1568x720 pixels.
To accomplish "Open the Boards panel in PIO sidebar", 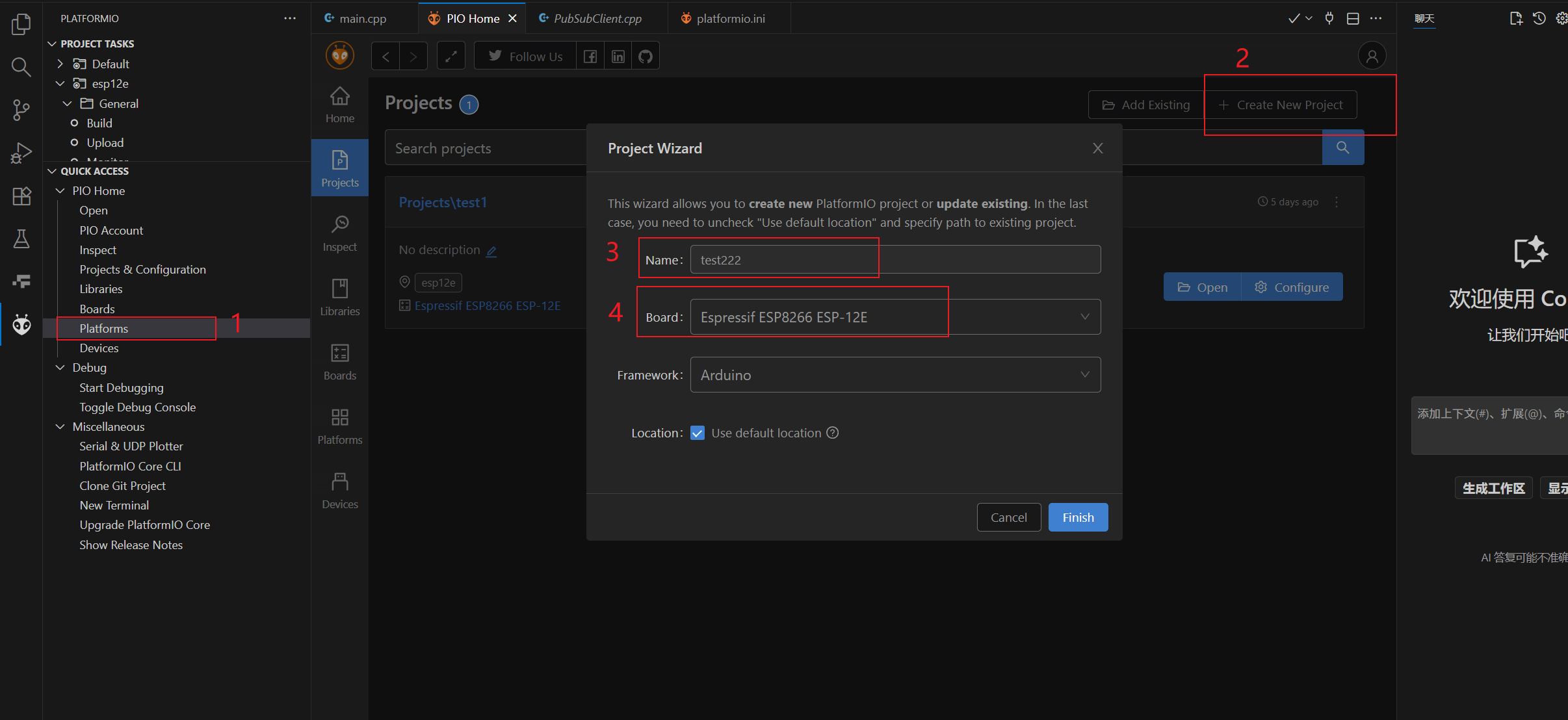I will (339, 361).
